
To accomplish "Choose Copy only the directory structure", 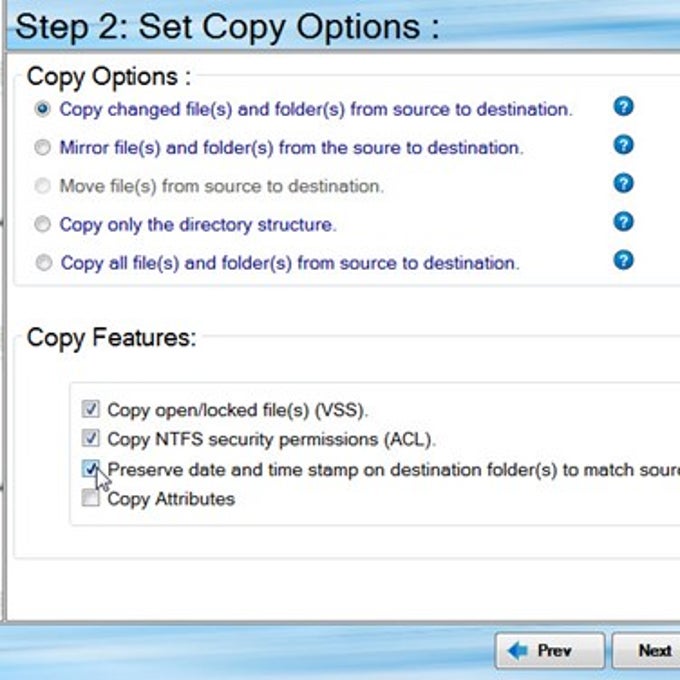I will [x=42, y=224].
